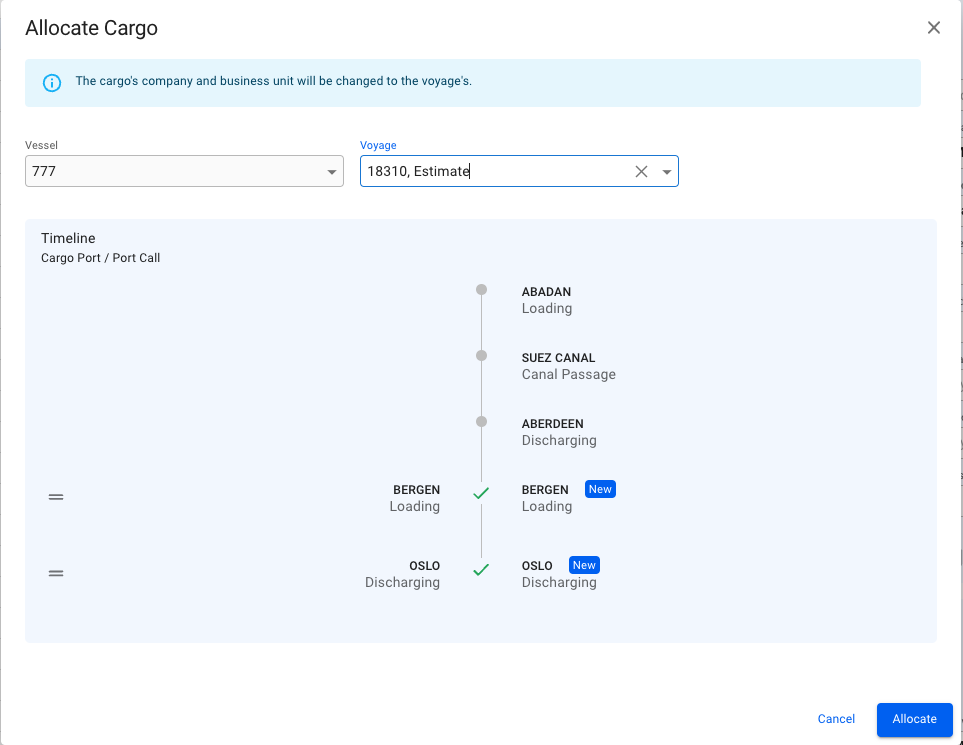Grab the drag handle for Oslo row

56,573
